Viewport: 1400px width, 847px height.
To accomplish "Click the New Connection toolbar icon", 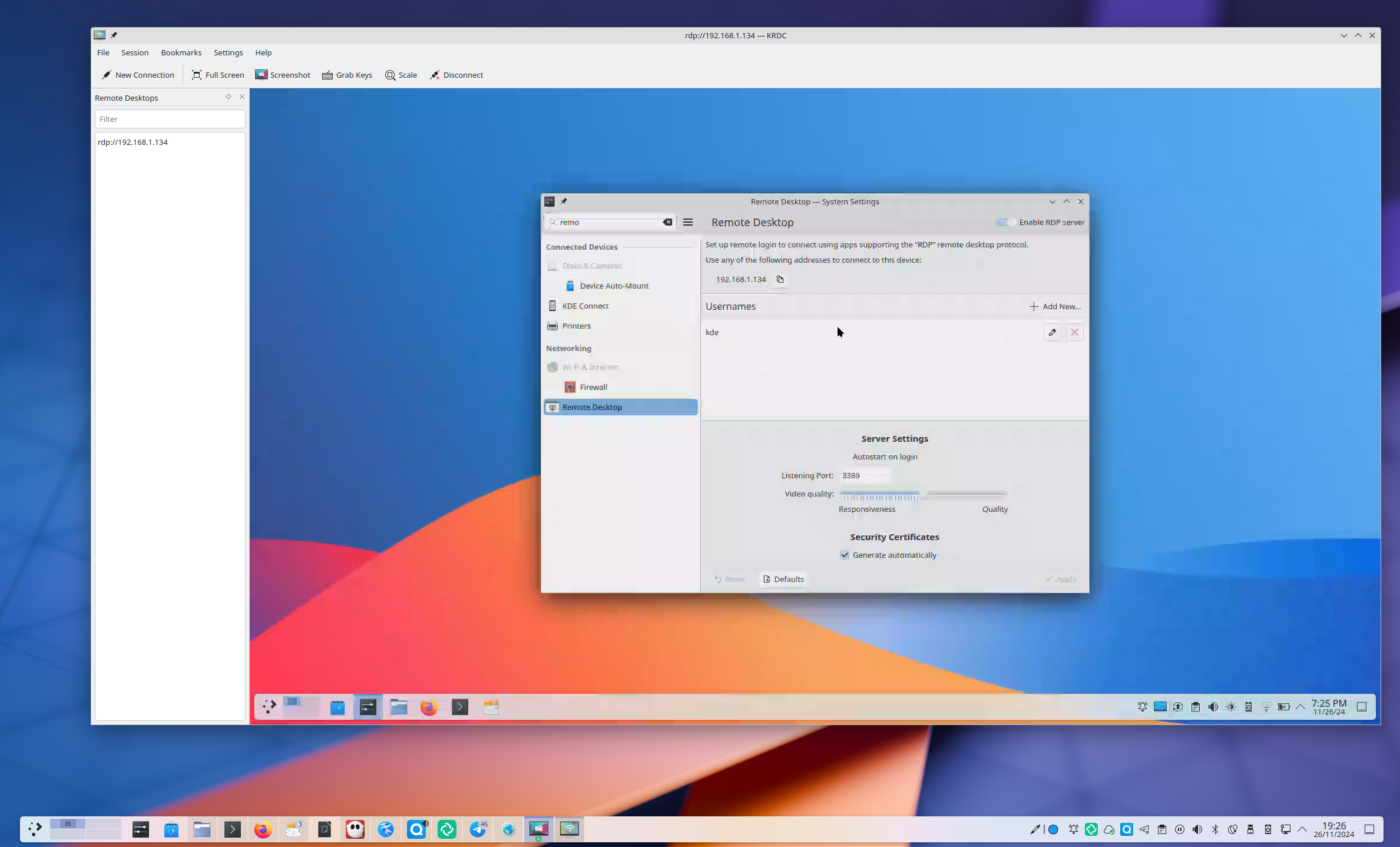I will (x=107, y=75).
